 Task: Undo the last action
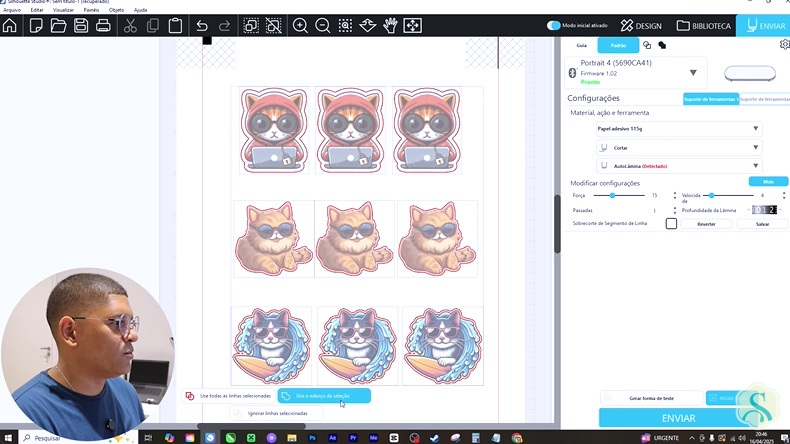pyautogui.click(x=202, y=25)
